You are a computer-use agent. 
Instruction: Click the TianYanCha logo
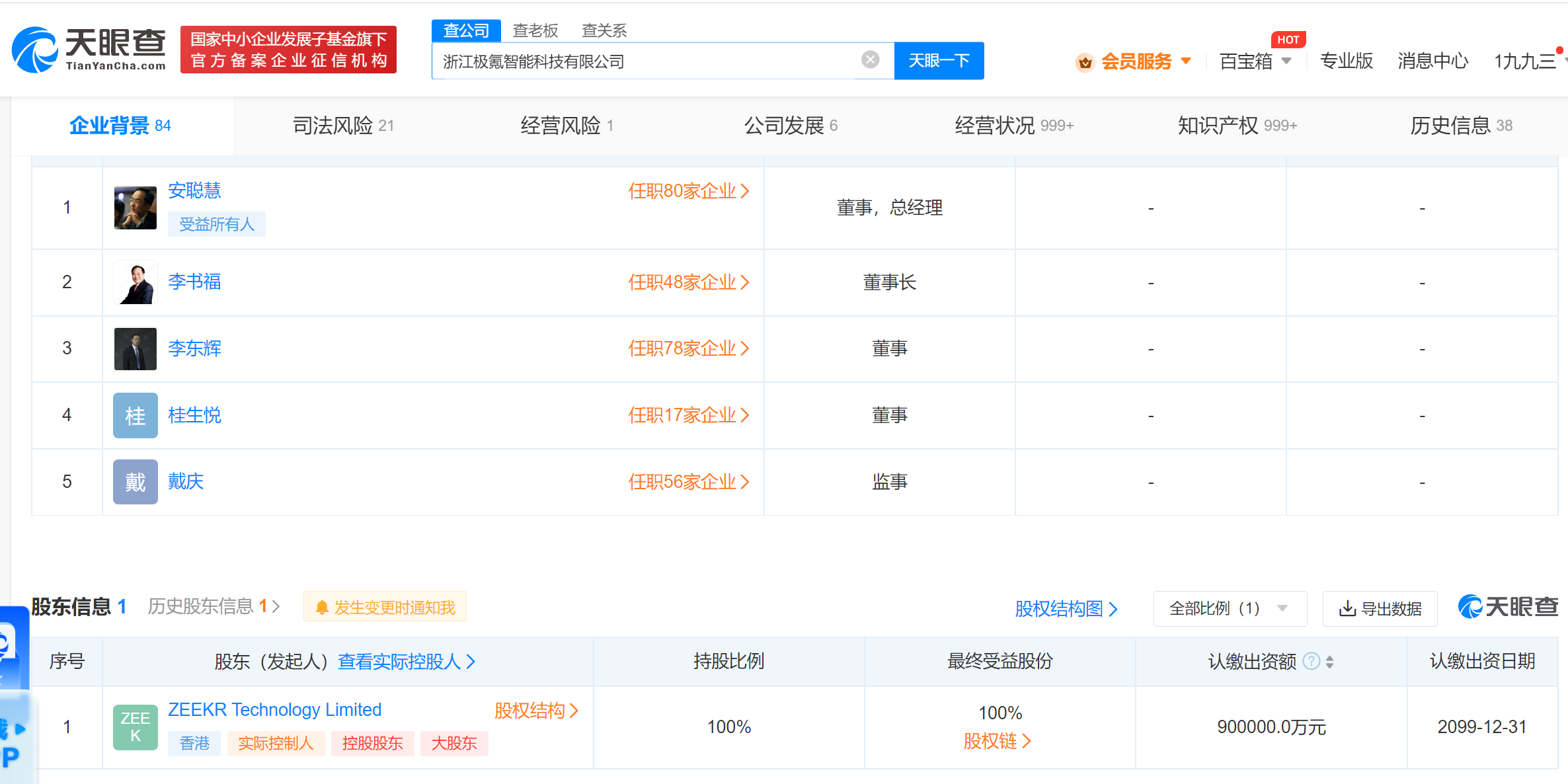click(89, 50)
